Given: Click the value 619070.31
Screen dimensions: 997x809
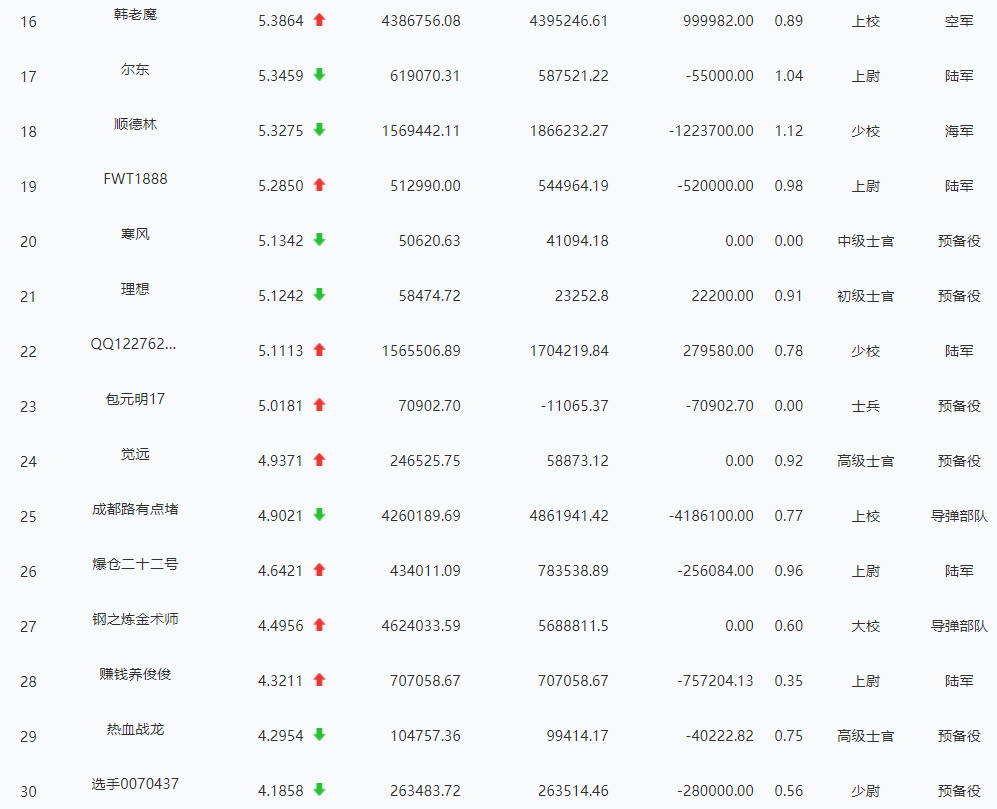Looking at the screenshot, I should click(x=425, y=76).
